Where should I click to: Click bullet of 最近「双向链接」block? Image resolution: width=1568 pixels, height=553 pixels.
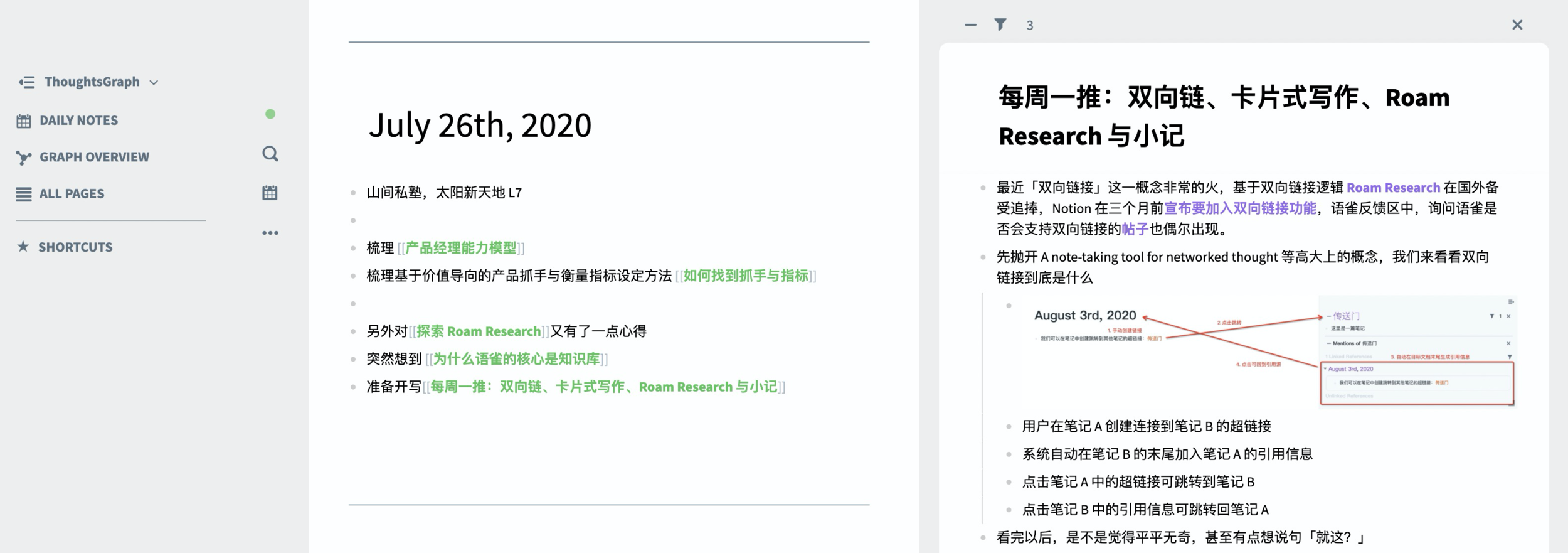[983, 188]
